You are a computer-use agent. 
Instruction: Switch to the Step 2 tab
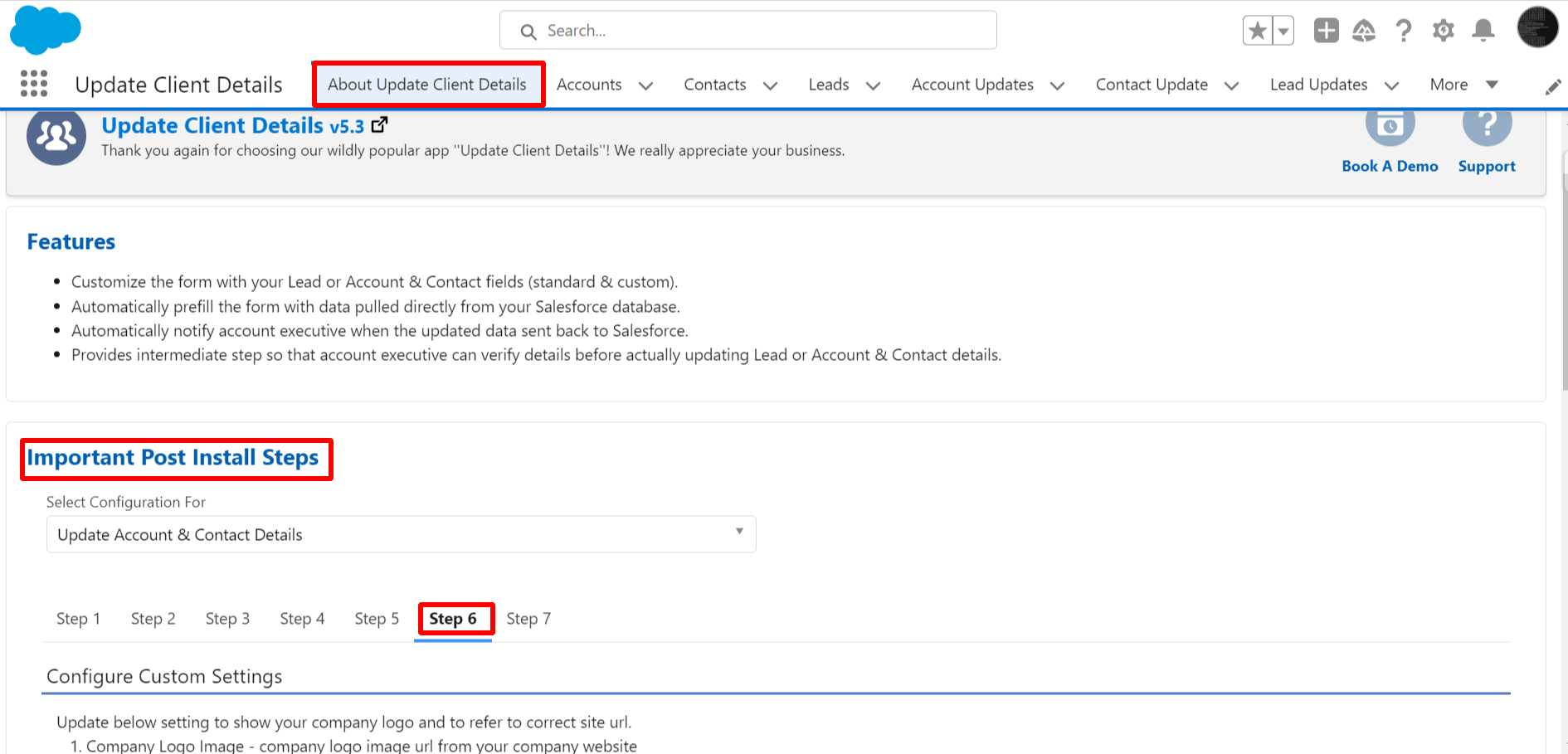point(153,619)
